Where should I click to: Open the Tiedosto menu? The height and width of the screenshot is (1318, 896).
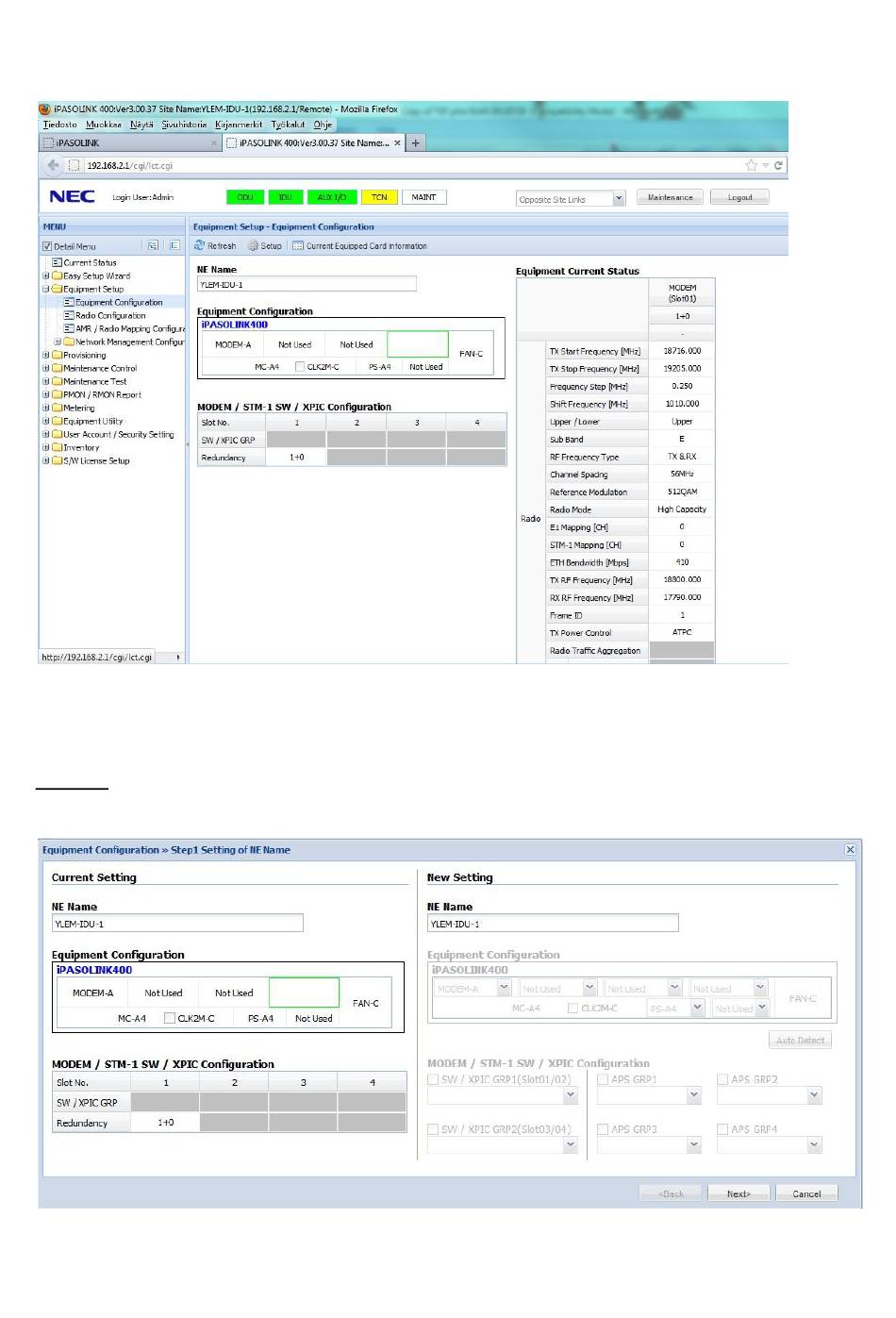click(59, 125)
